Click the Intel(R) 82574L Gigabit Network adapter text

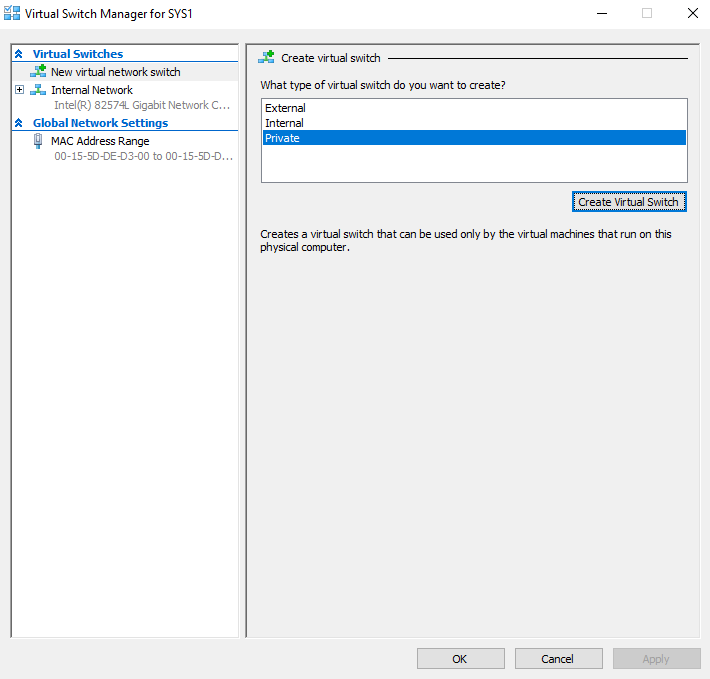(x=142, y=105)
